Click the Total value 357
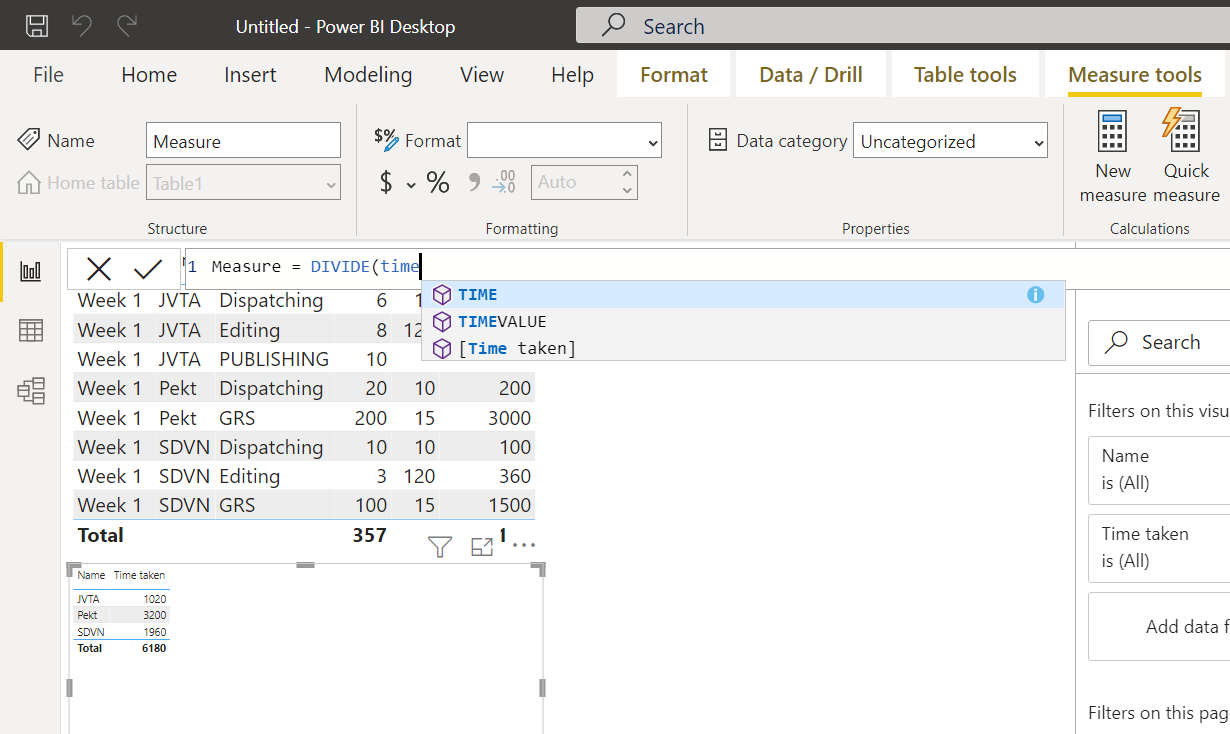1230x734 pixels. [x=369, y=535]
